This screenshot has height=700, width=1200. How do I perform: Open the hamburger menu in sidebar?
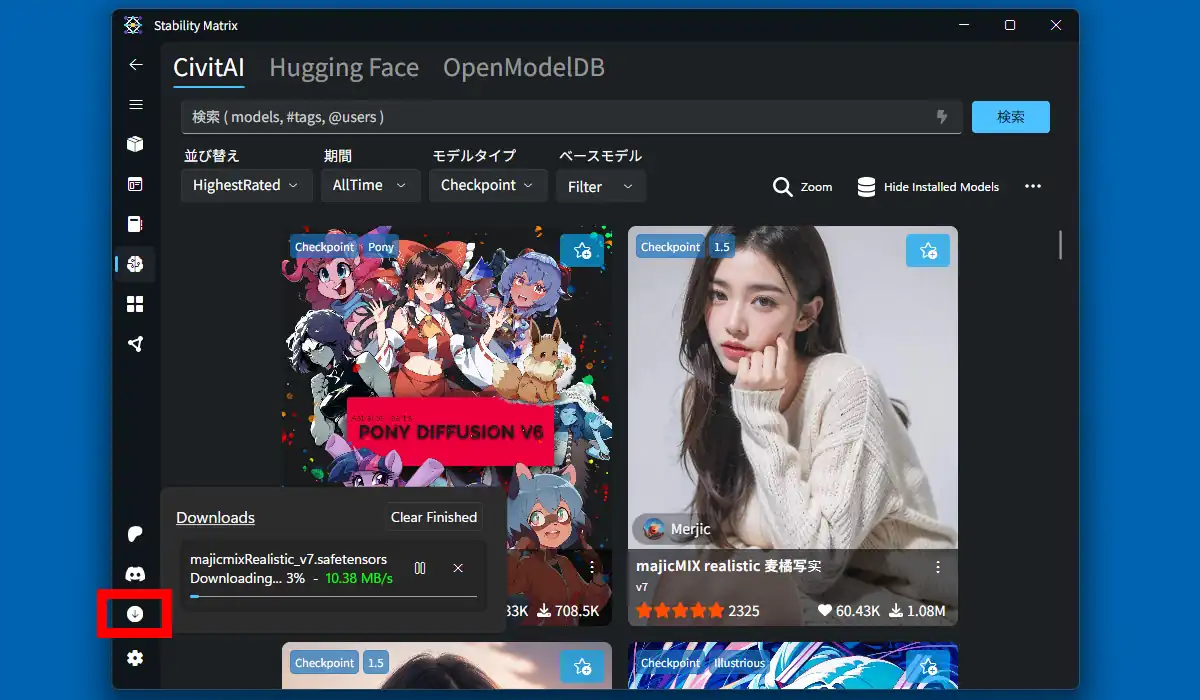(136, 104)
